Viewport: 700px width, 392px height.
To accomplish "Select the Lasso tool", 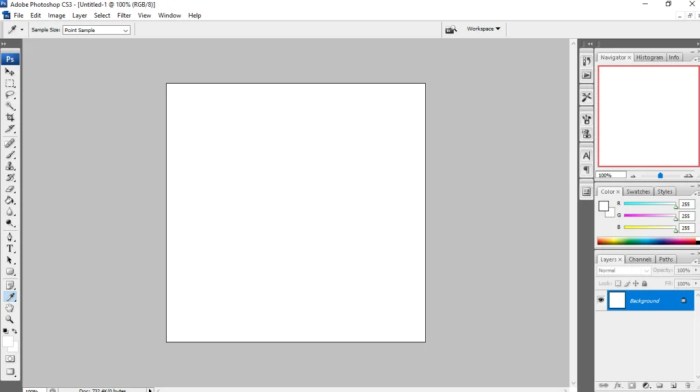I will (10, 95).
